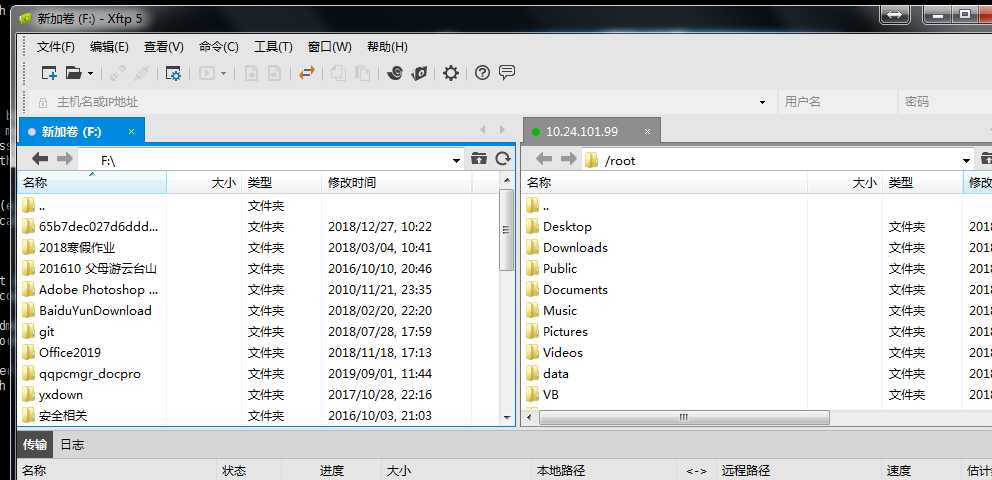
Task: Click the 用户名 input field
Action: click(838, 102)
